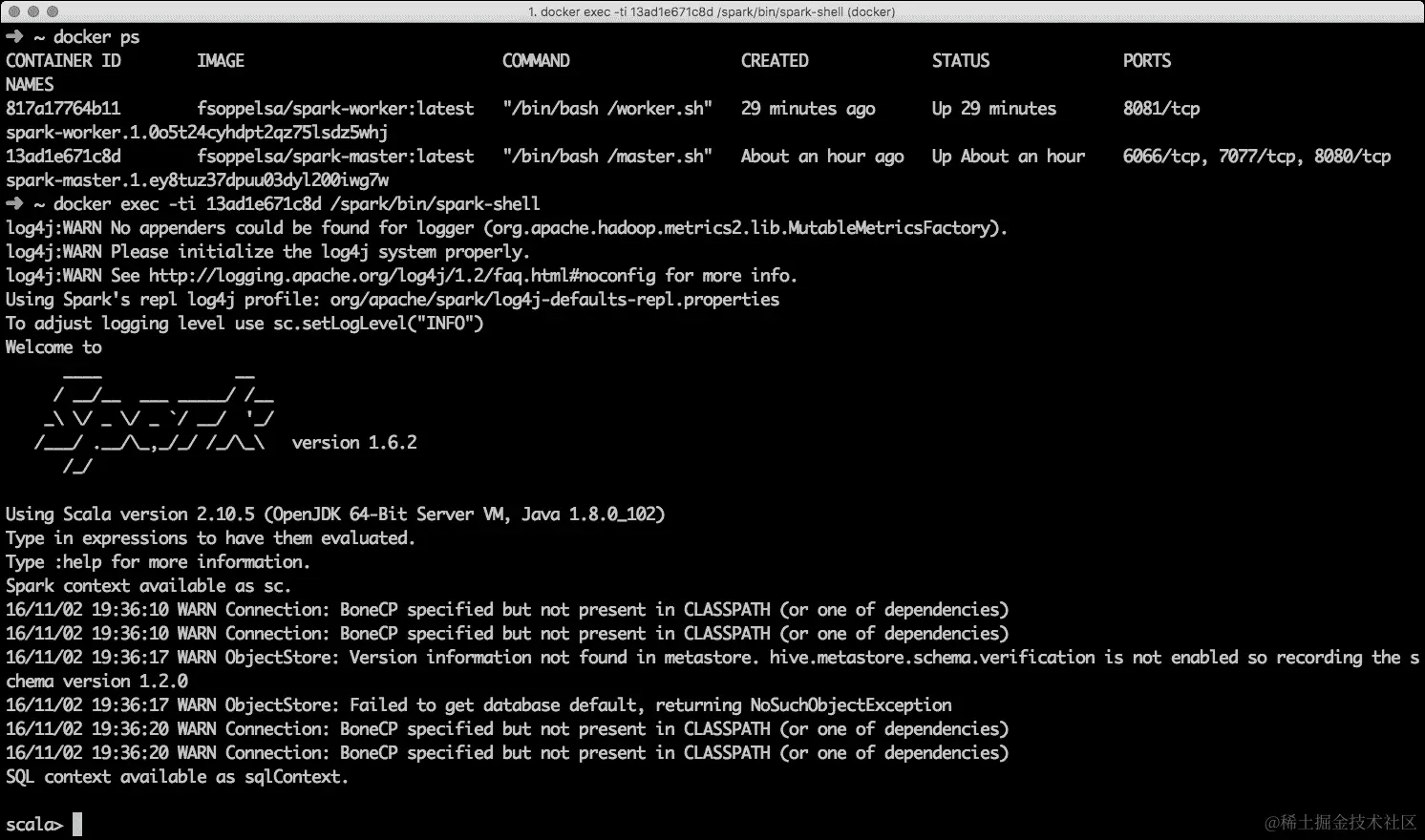
Task: Open the logging.apache.org log4j faq URL
Action: [402, 275]
